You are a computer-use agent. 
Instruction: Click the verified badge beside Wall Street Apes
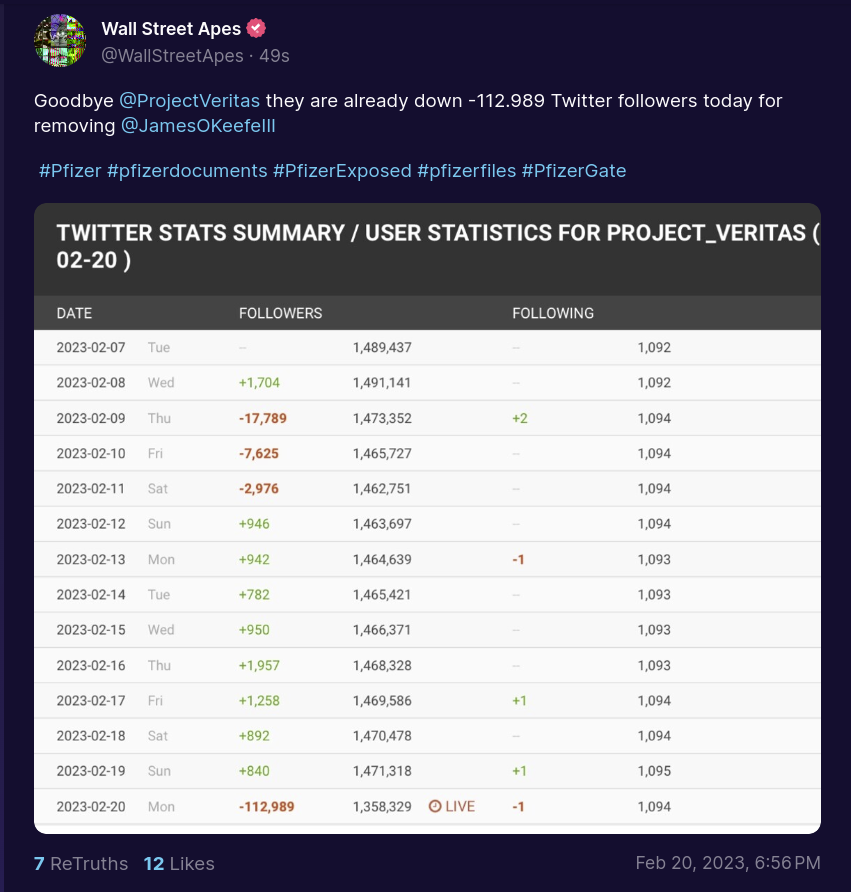coord(256,28)
